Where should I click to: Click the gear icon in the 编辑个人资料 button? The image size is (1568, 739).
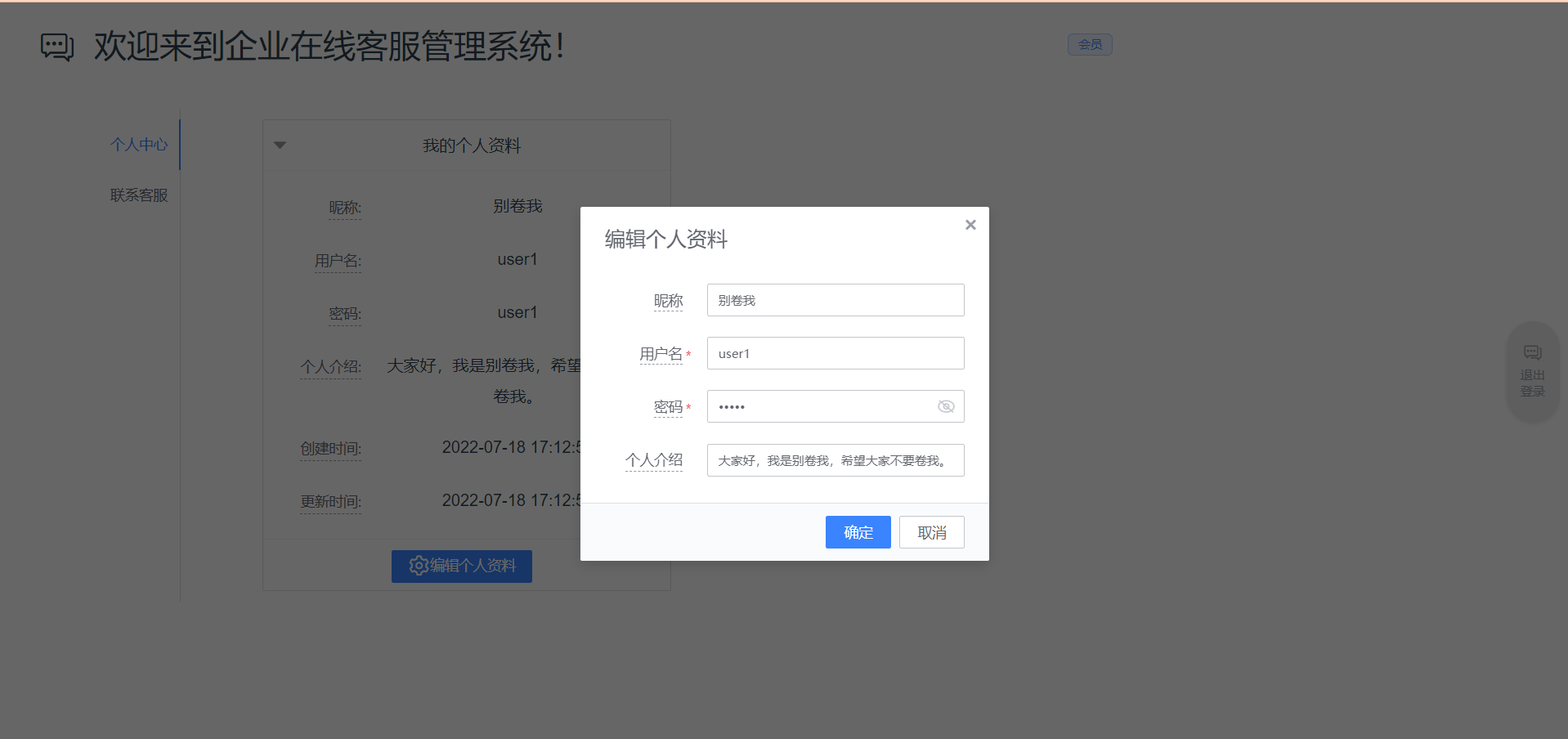pos(419,566)
